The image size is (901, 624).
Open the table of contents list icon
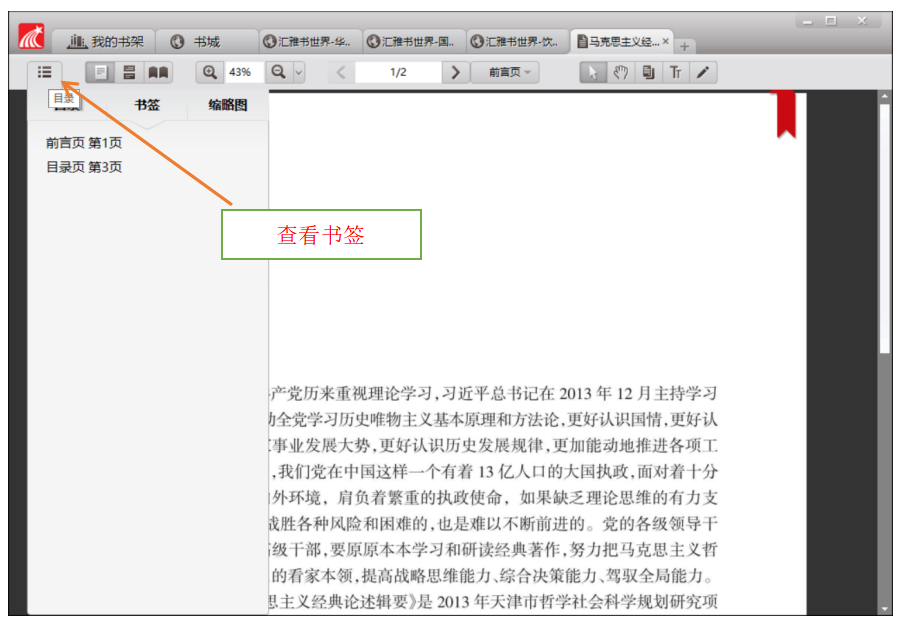[x=44, y=72]
